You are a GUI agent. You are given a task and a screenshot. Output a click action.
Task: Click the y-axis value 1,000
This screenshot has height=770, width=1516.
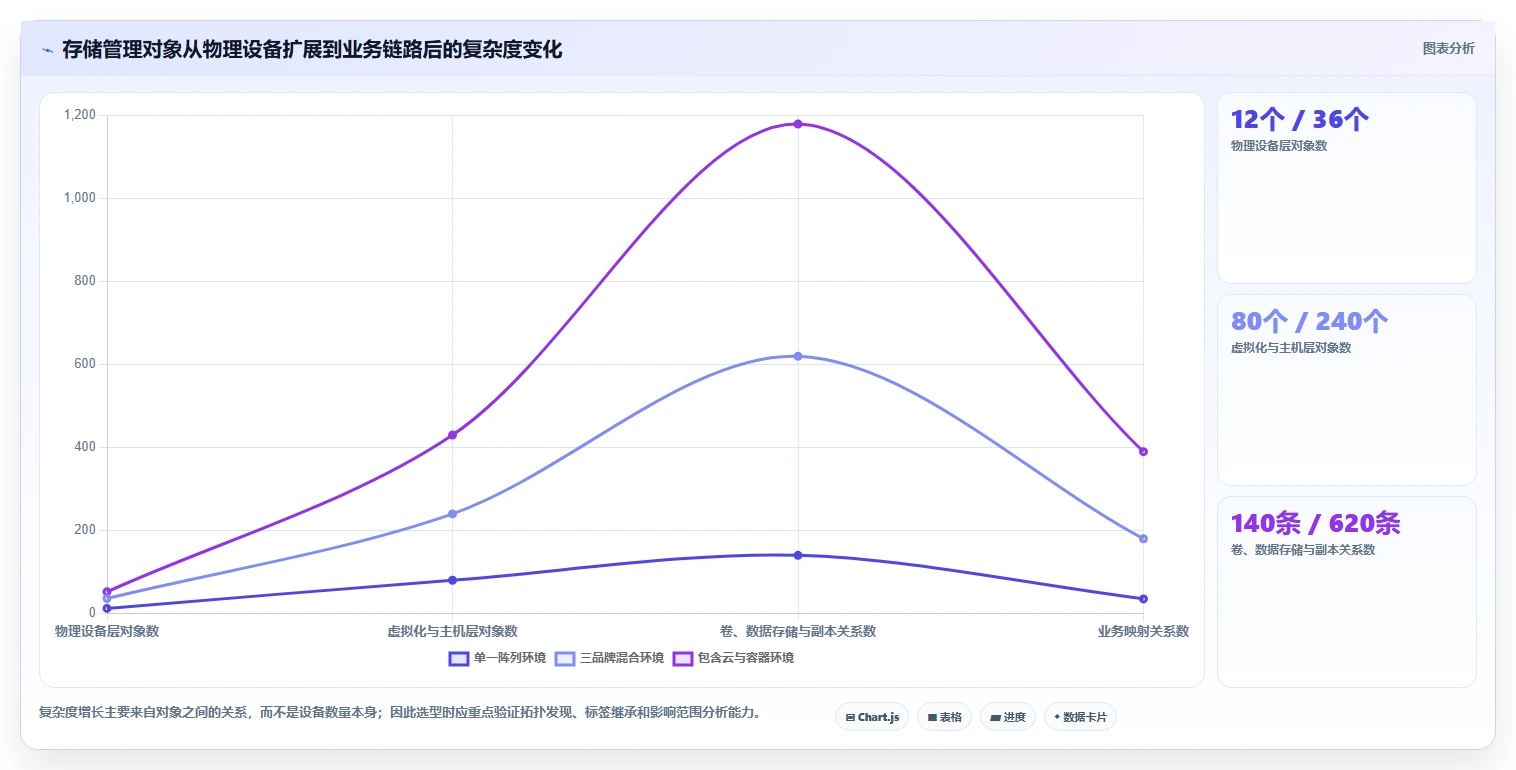click(x=80, y=198)
